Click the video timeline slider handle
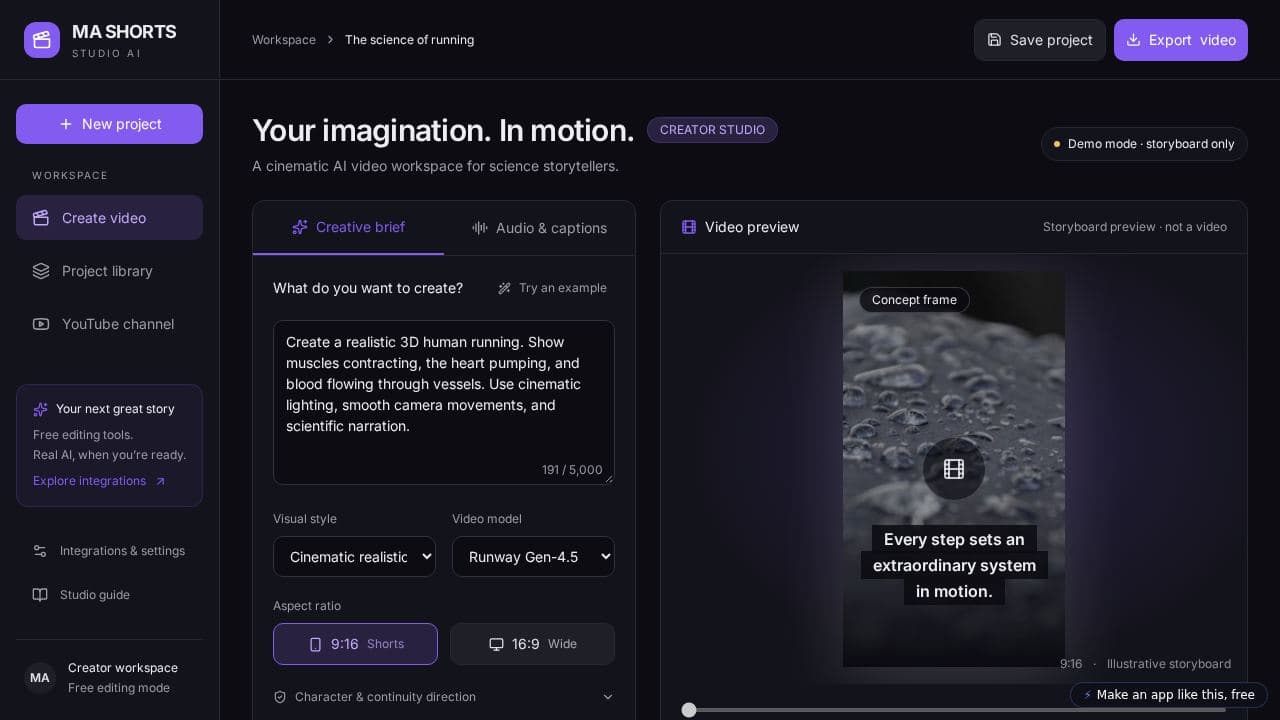The image size is (1280, 720). pos(689,710)
